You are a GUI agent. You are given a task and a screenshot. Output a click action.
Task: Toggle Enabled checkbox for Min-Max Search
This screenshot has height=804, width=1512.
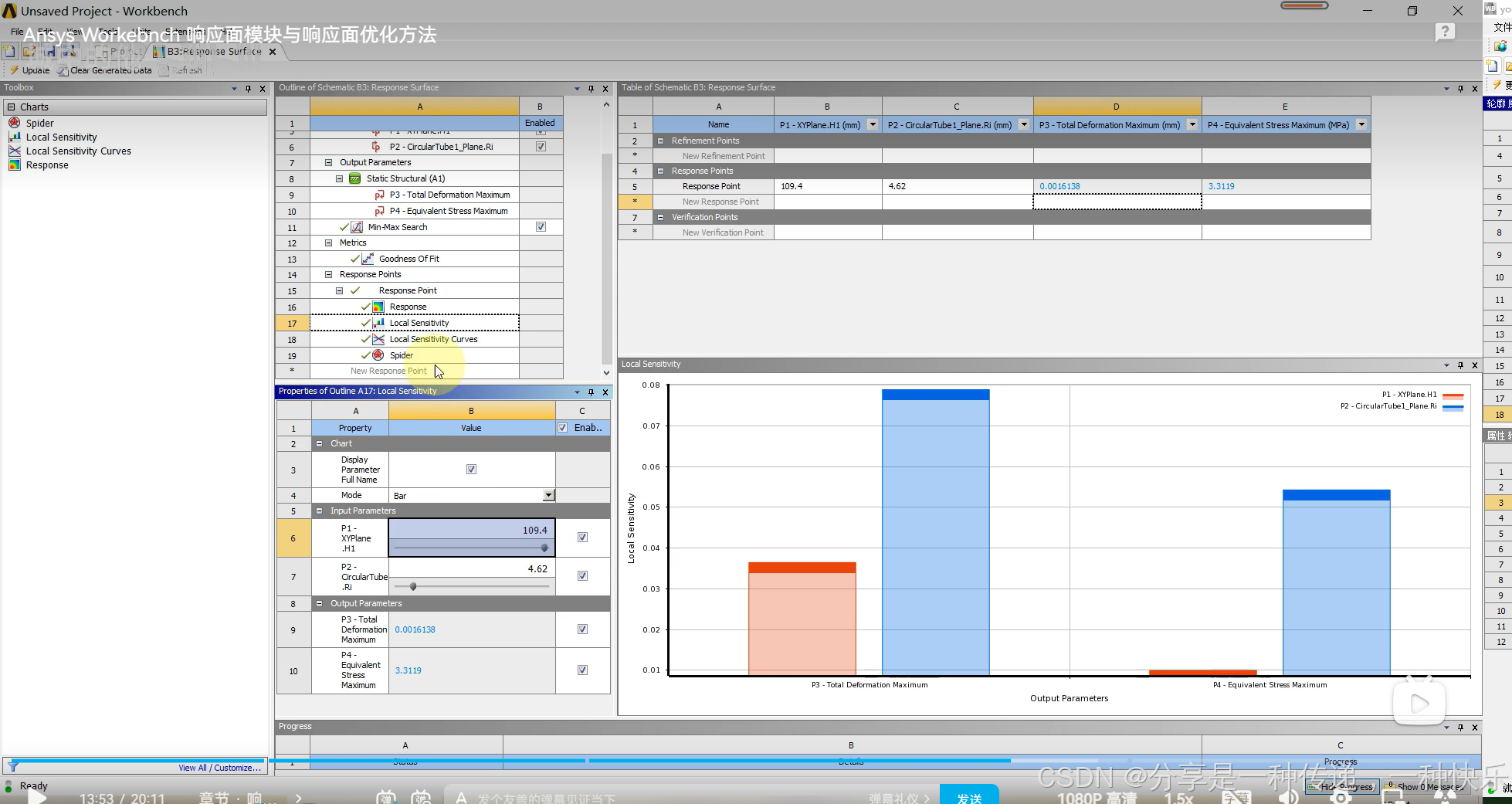pos(541,227)
